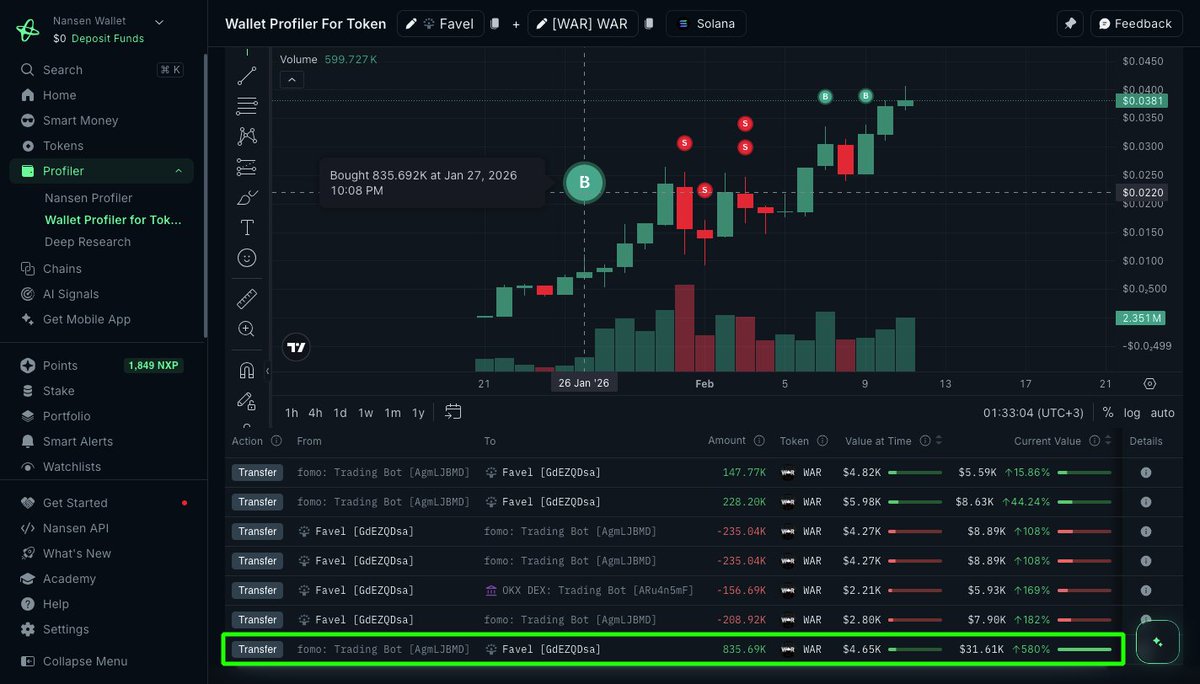Collapse the Profiler sidebar section
1200x684 pixels.
coord(179,171)
